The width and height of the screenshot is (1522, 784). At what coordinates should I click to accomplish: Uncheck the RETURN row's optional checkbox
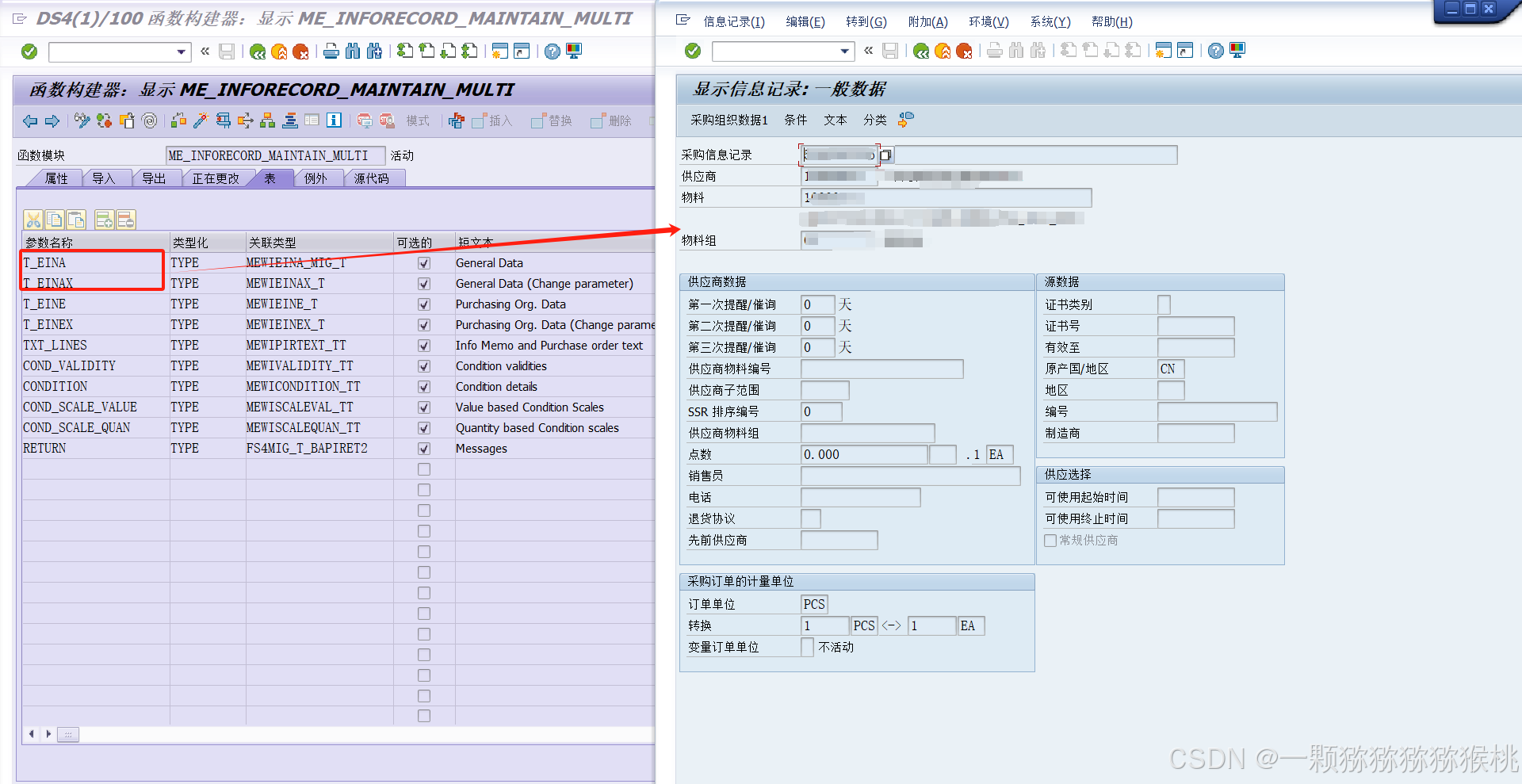point(424,448)
